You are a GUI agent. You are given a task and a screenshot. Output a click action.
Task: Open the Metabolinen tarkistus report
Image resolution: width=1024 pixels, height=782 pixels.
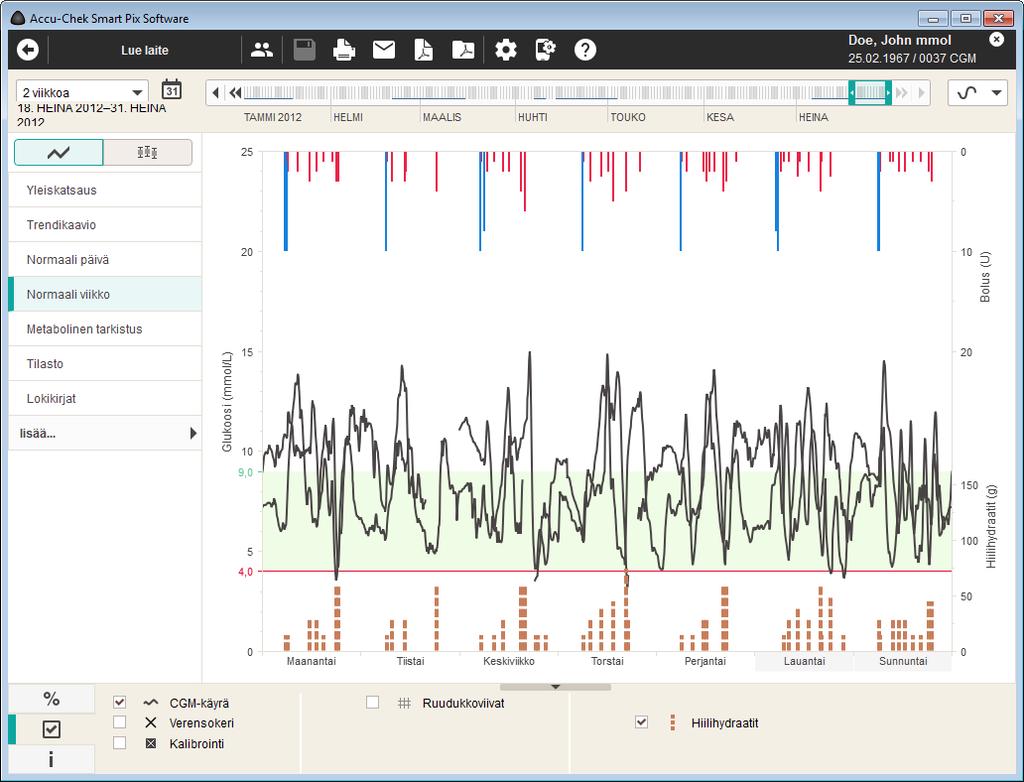tap(105, 329)
